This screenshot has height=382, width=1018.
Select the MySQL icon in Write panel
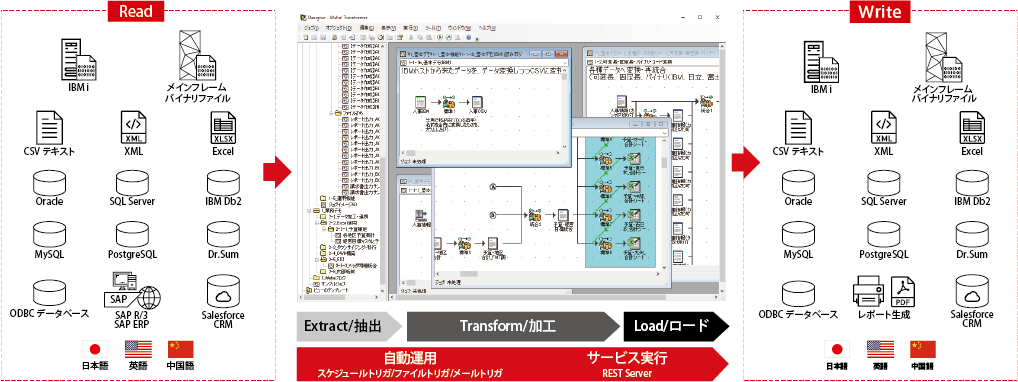798,235
